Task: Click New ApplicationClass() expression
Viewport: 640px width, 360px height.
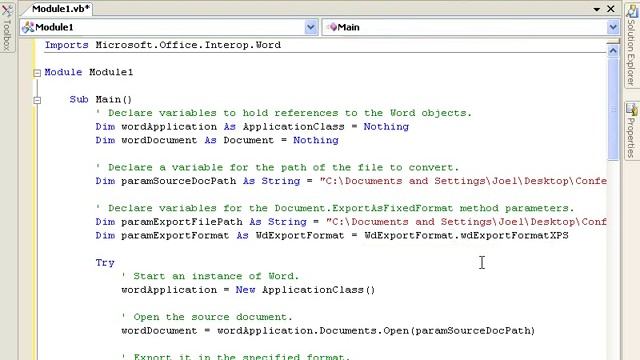Action: [305, 290]
